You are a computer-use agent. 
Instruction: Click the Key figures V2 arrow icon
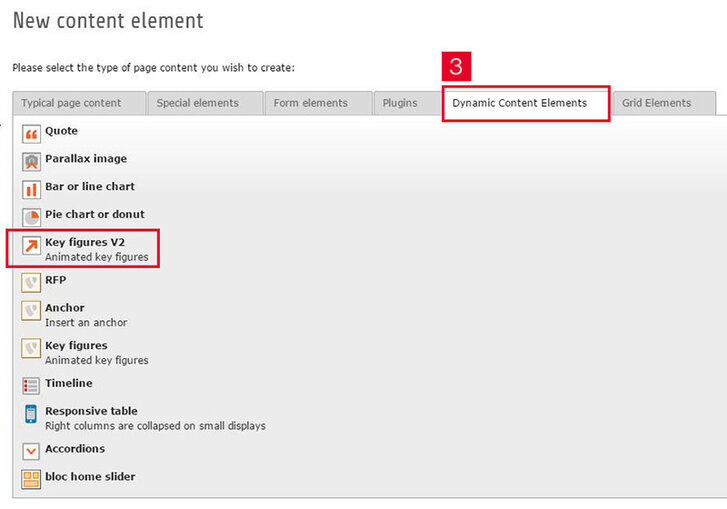tap(31, 246)
